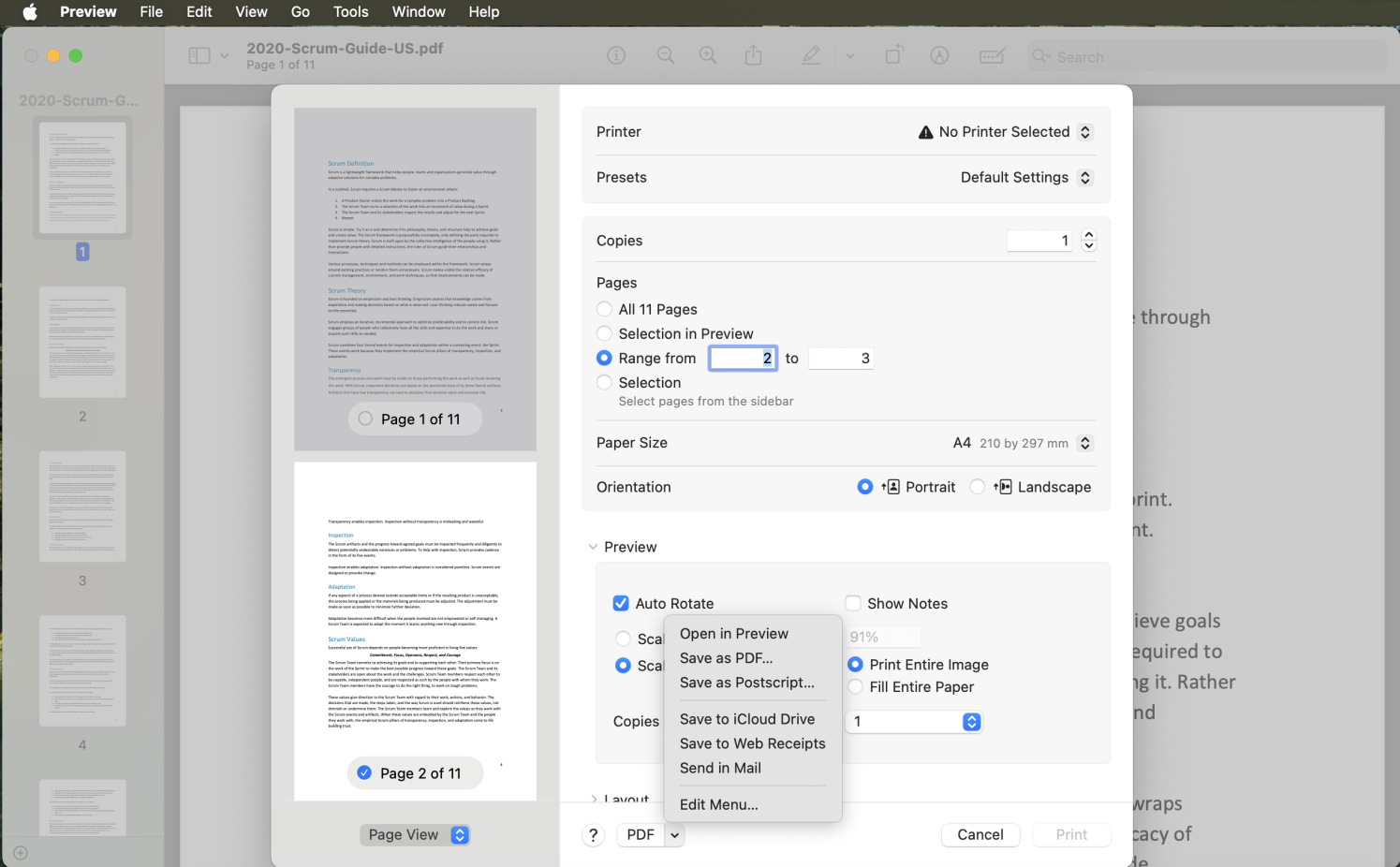1400x867 pixels.
Task: Collapse the Preview disclosure section
Action: 594,547
